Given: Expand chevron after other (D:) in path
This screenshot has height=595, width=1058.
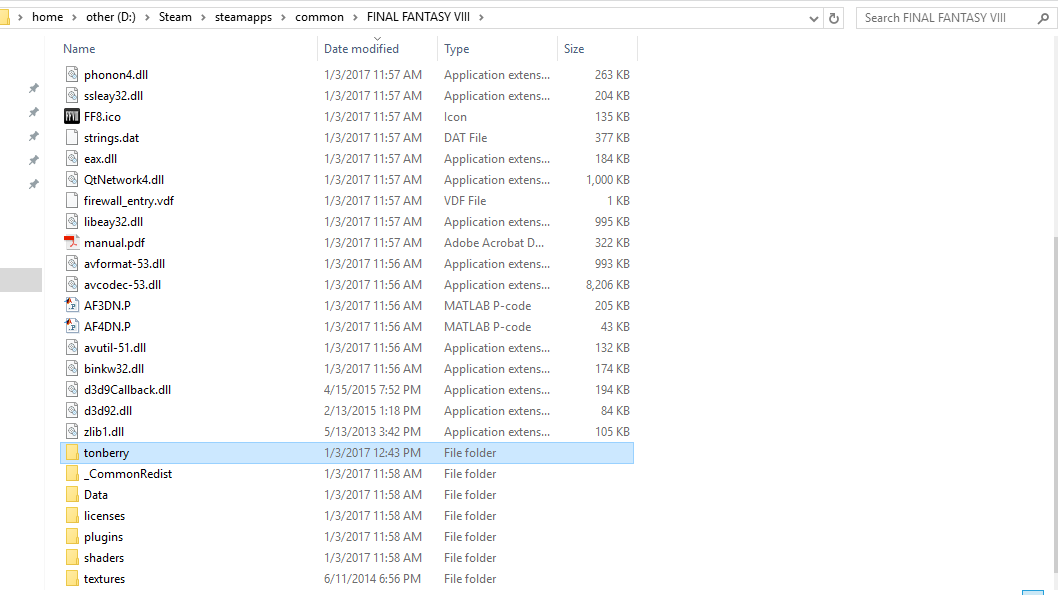Looking at the screenshot, I should [x=147, y=17].
